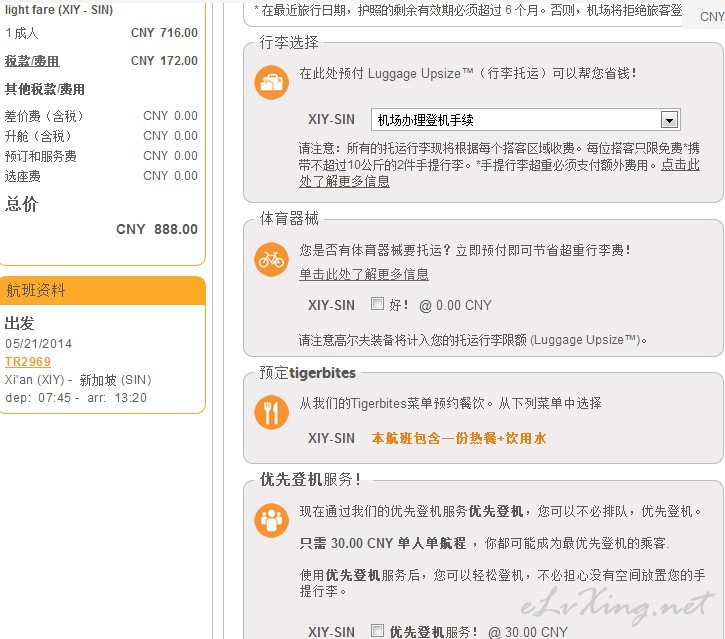Image resolution: width=725 pixels, height=639 pixels.
Task: Click the 升舱（含税） row label
Action: 39,136
